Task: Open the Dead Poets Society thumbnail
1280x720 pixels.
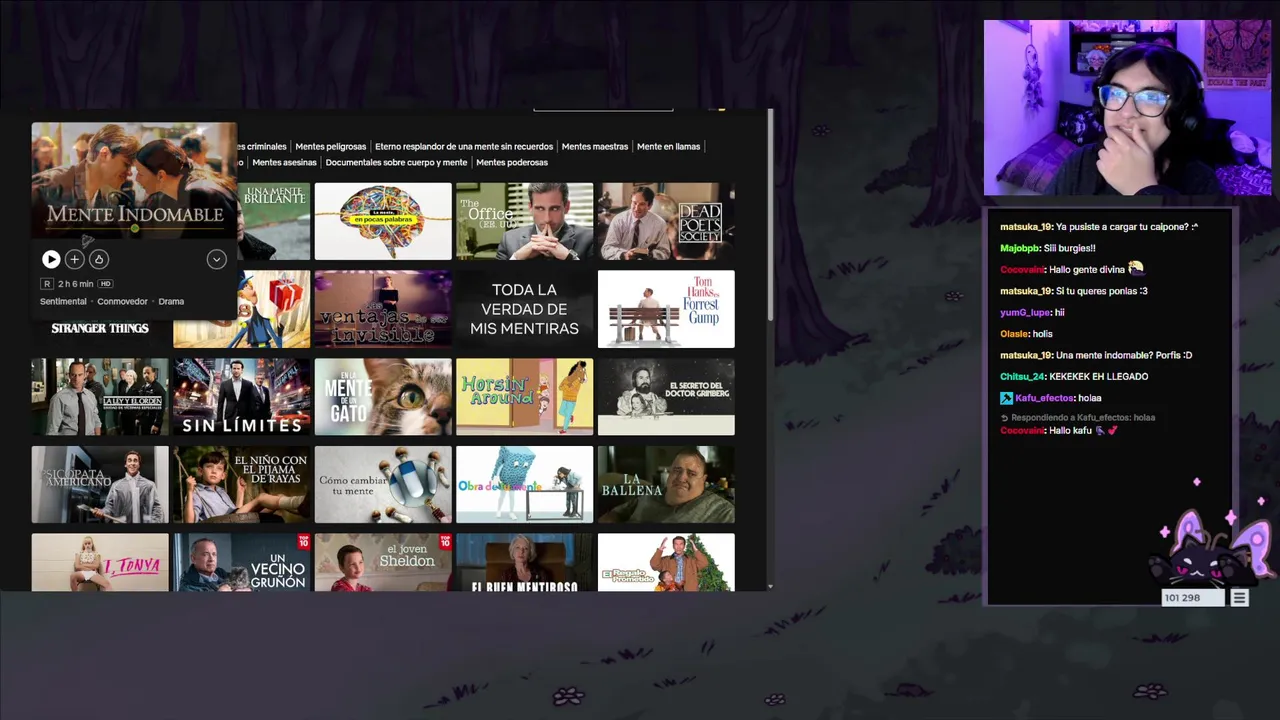Action: 666,221
